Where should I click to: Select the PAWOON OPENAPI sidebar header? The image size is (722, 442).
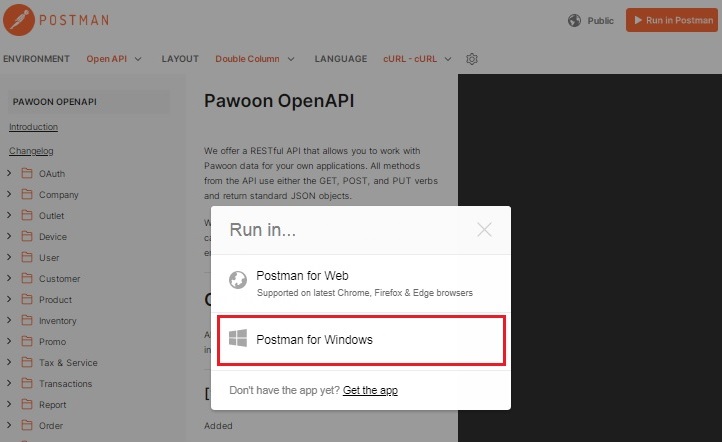click(x=89, y=102)
